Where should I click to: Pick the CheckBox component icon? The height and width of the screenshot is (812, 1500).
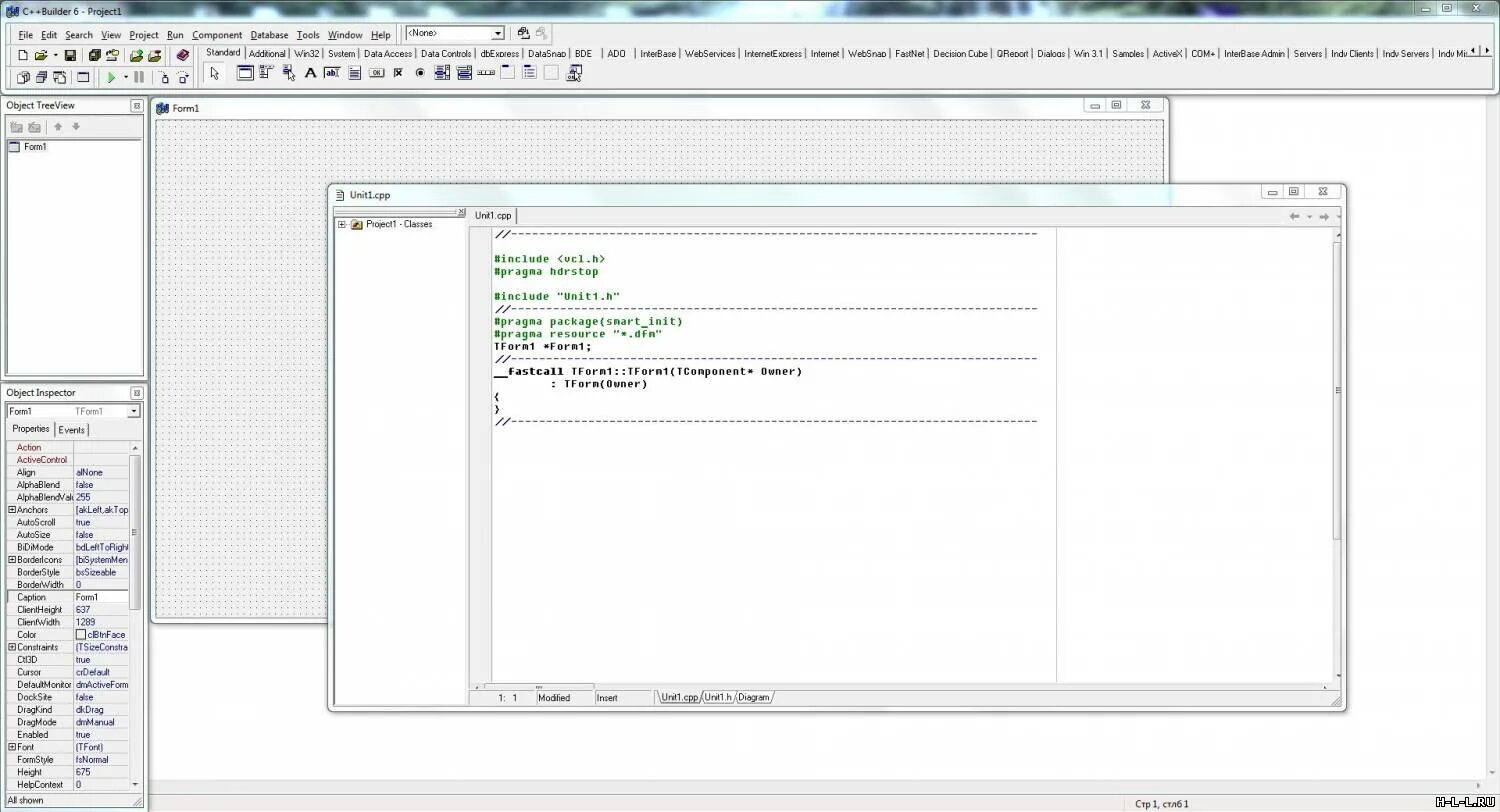pyautogui.click(x=398, y=73)
